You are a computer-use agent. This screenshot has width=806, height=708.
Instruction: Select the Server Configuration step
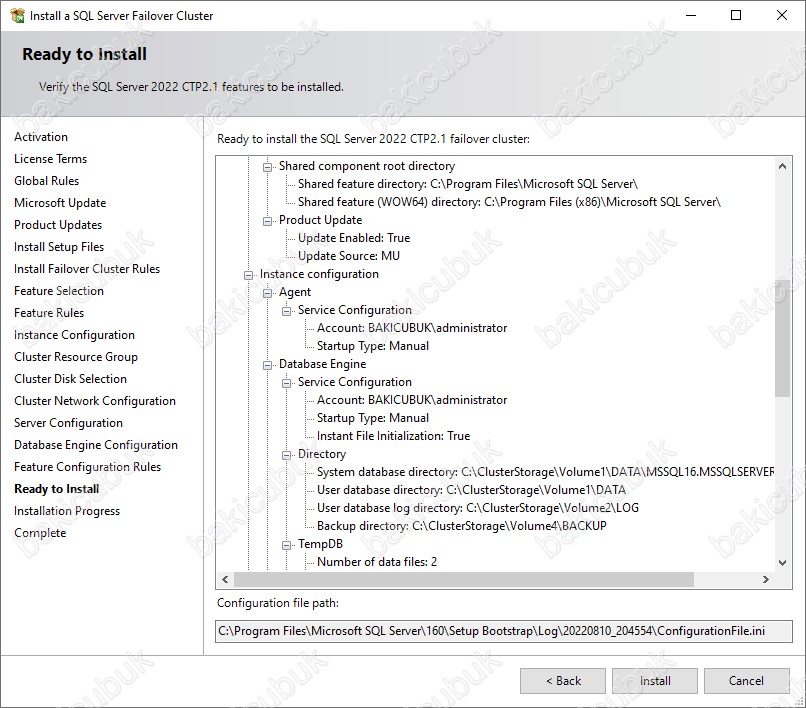click(x=68, y=423)
